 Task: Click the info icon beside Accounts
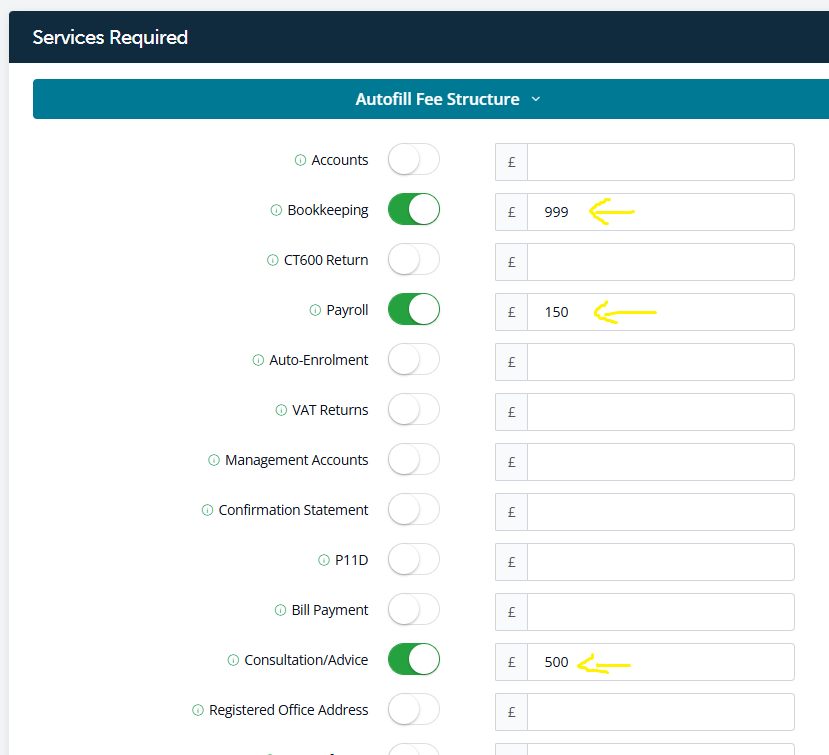point(300,160)
